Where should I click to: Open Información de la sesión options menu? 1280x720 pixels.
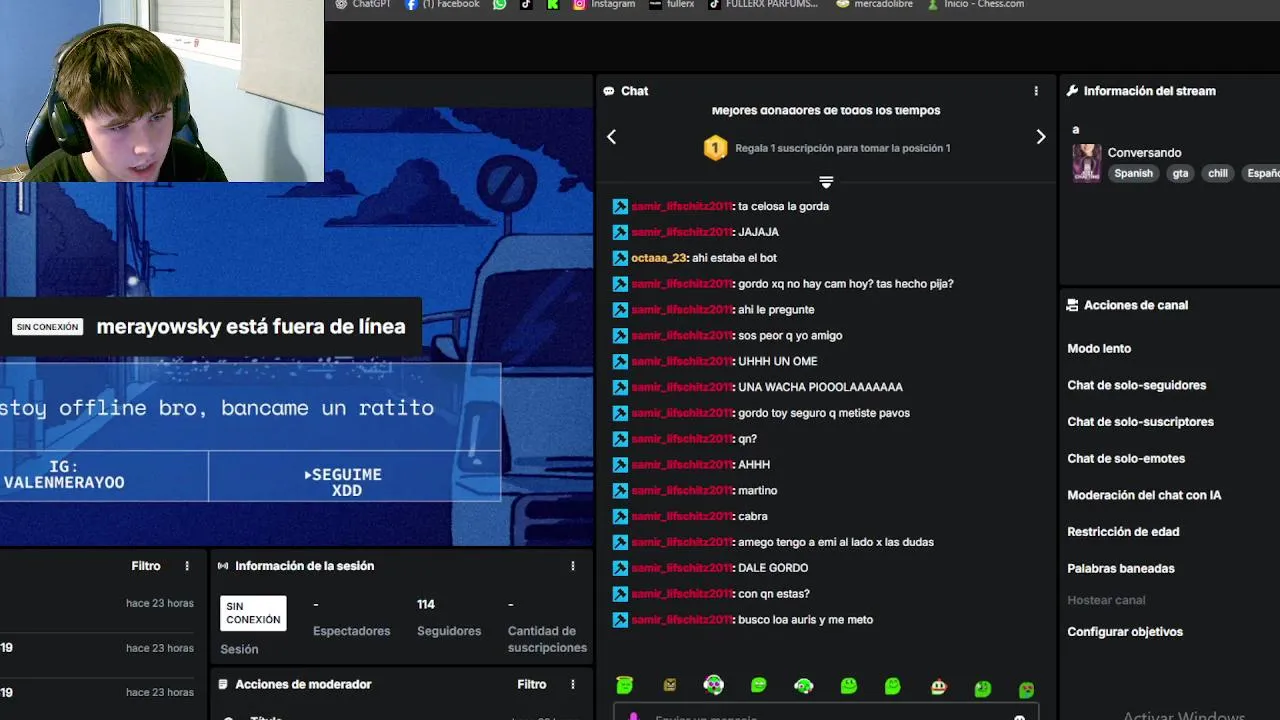coord(573,566)
